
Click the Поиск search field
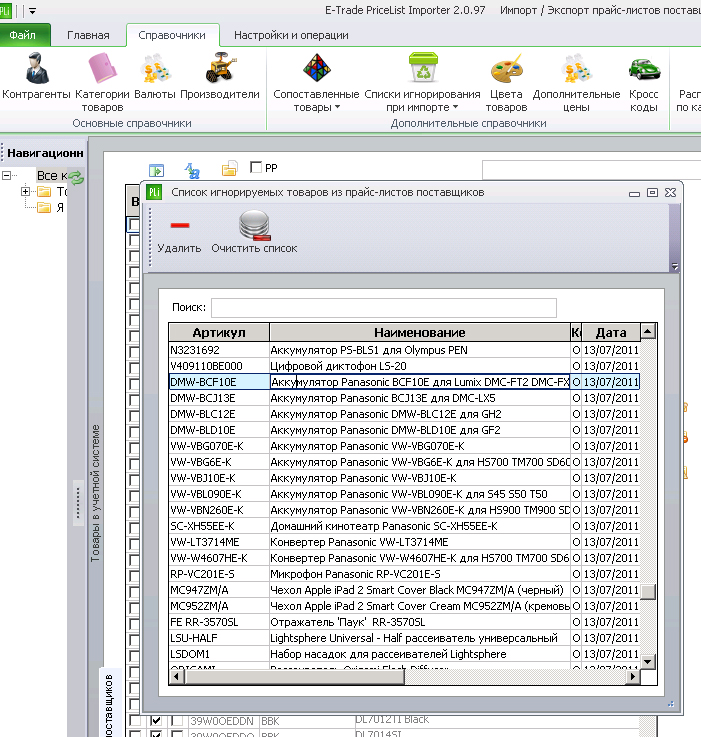pos(384,307)
